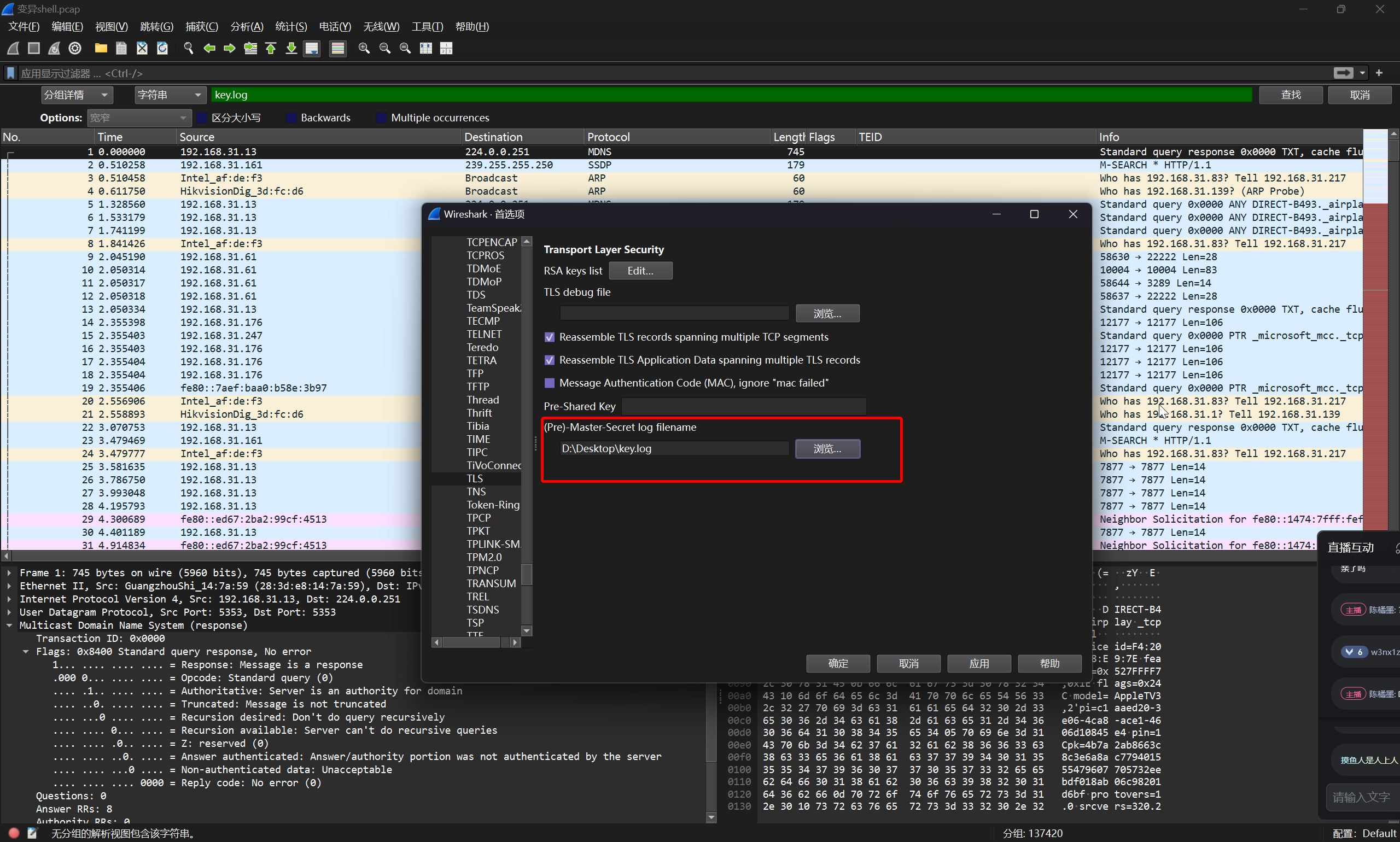Open expert information red circle in status bar

click(x=14, y=833)
